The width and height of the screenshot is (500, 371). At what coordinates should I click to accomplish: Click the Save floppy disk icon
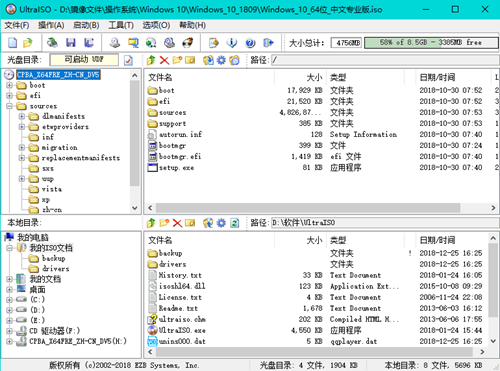70,43
